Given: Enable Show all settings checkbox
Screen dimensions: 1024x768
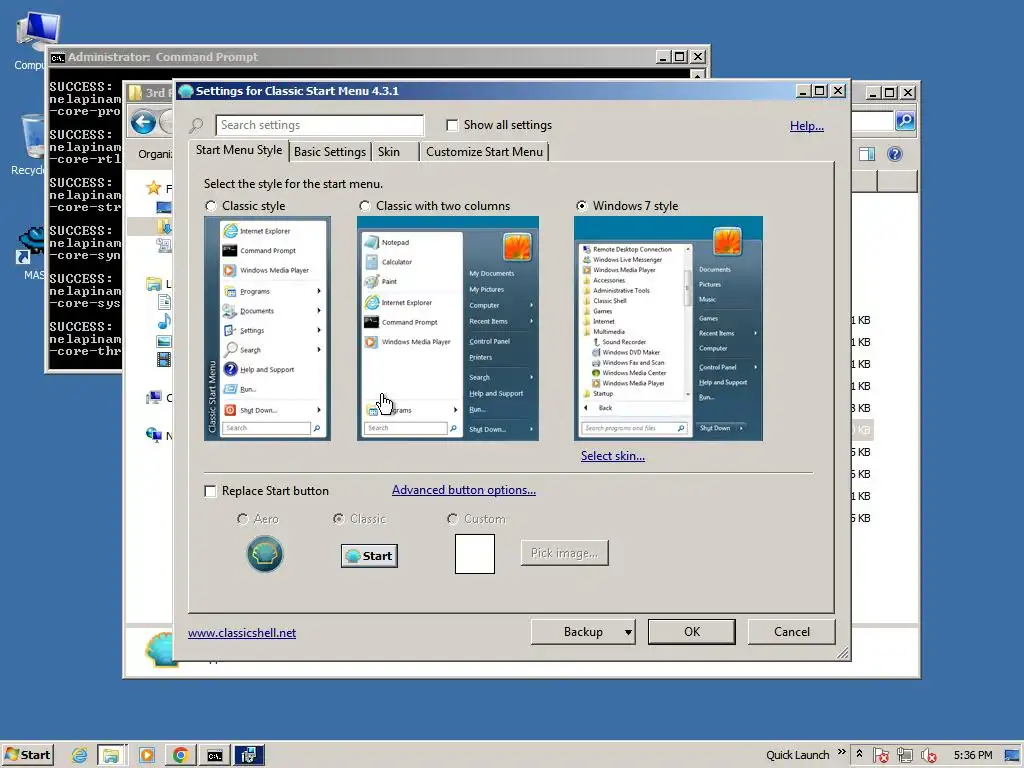Looking at the screenshot, I should pyautogui.click(x=452, y=125).
